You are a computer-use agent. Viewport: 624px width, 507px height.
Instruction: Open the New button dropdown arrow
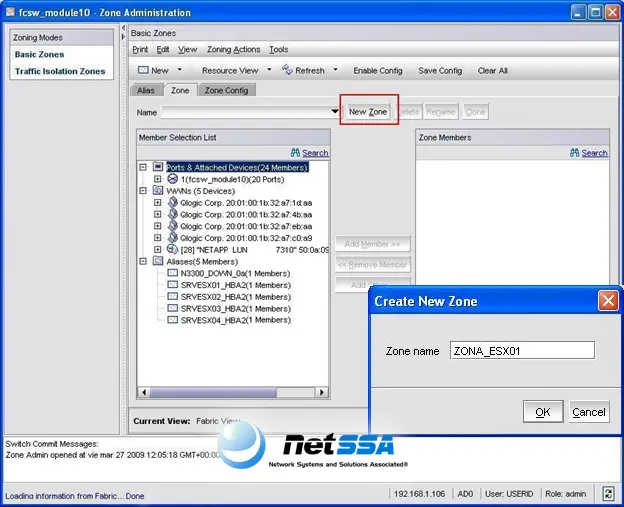point(179,70)
